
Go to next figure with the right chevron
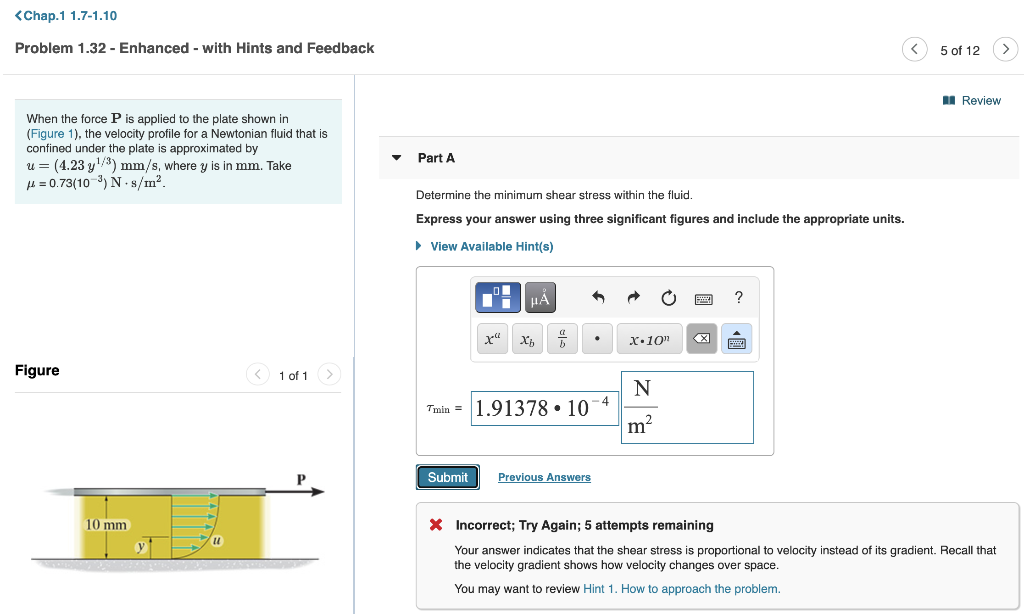click(x=329, y=371)
